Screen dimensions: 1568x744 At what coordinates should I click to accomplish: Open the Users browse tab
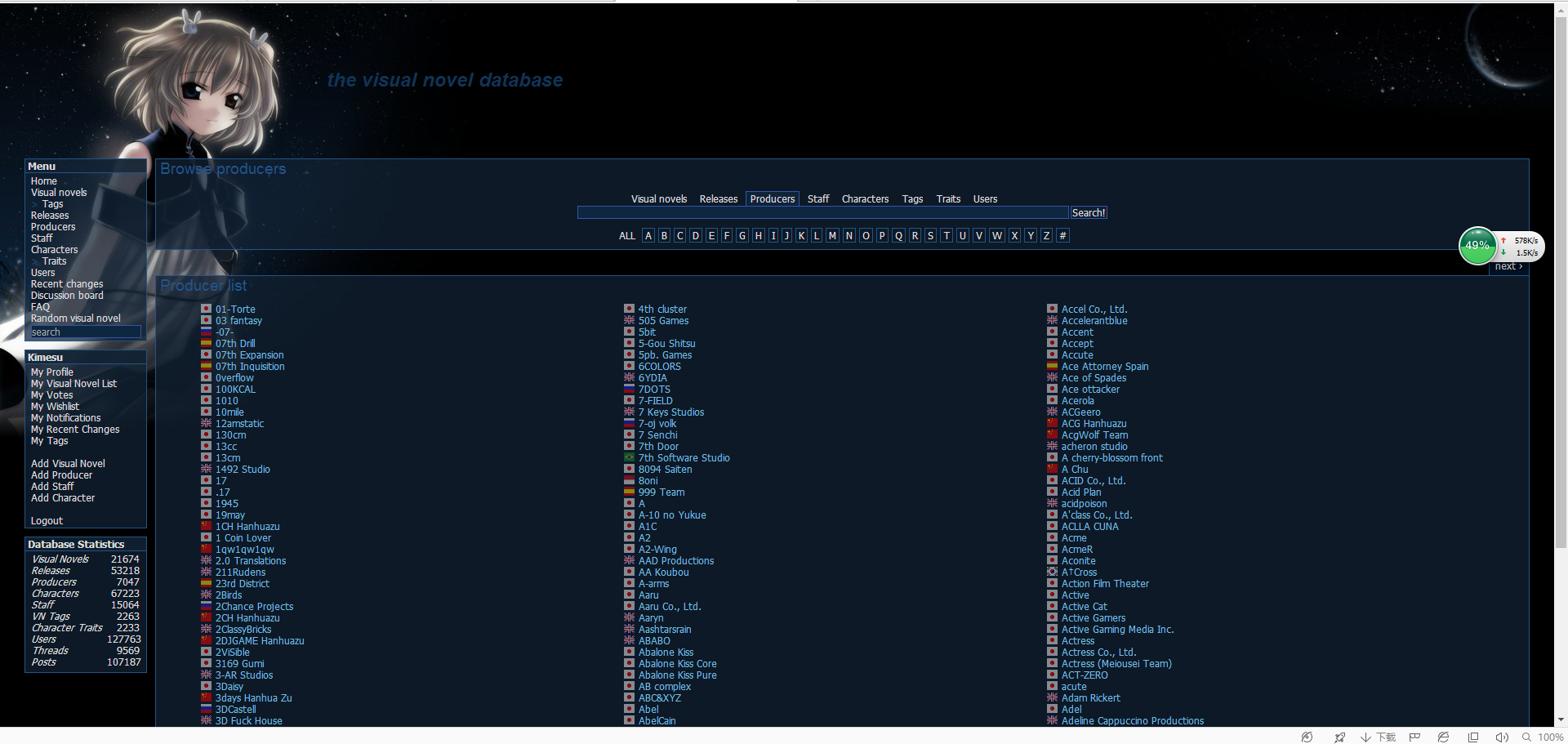click(x=985, y=198)
